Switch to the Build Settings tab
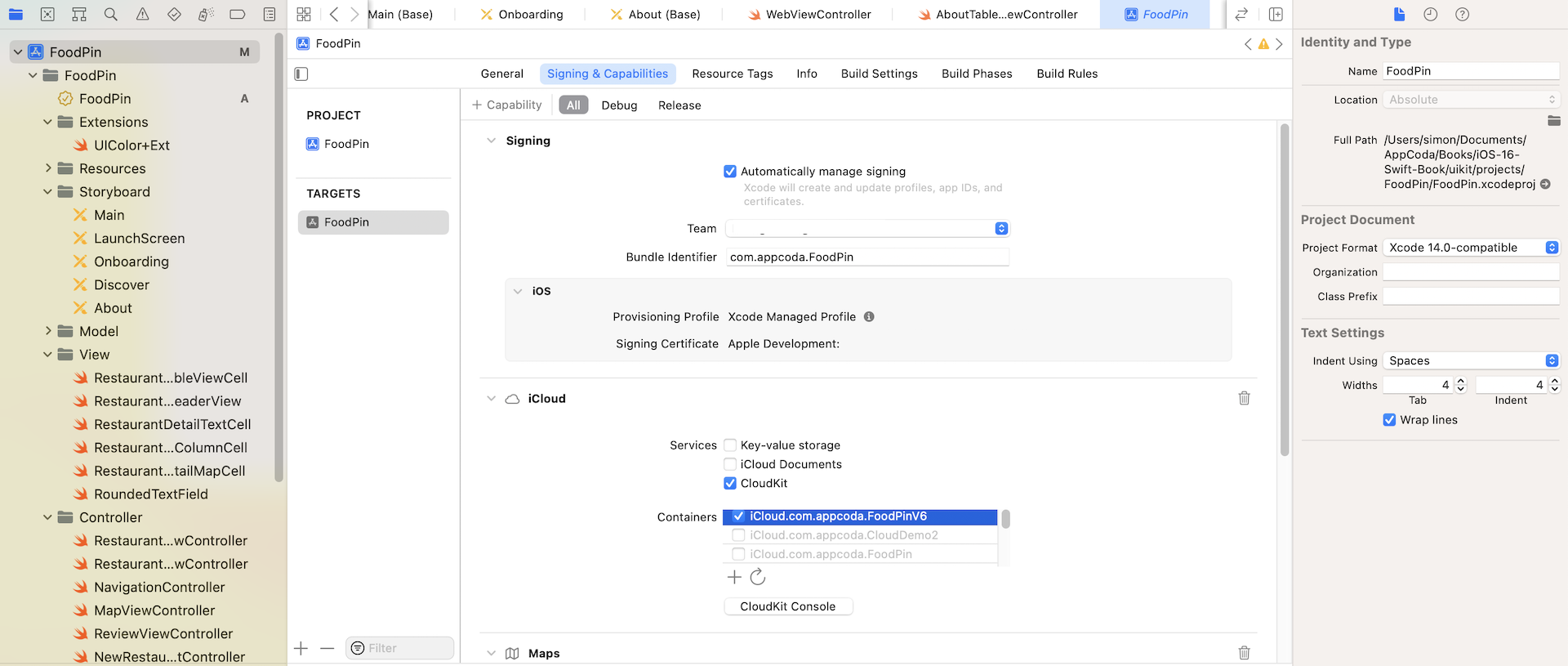 (880, 74)
